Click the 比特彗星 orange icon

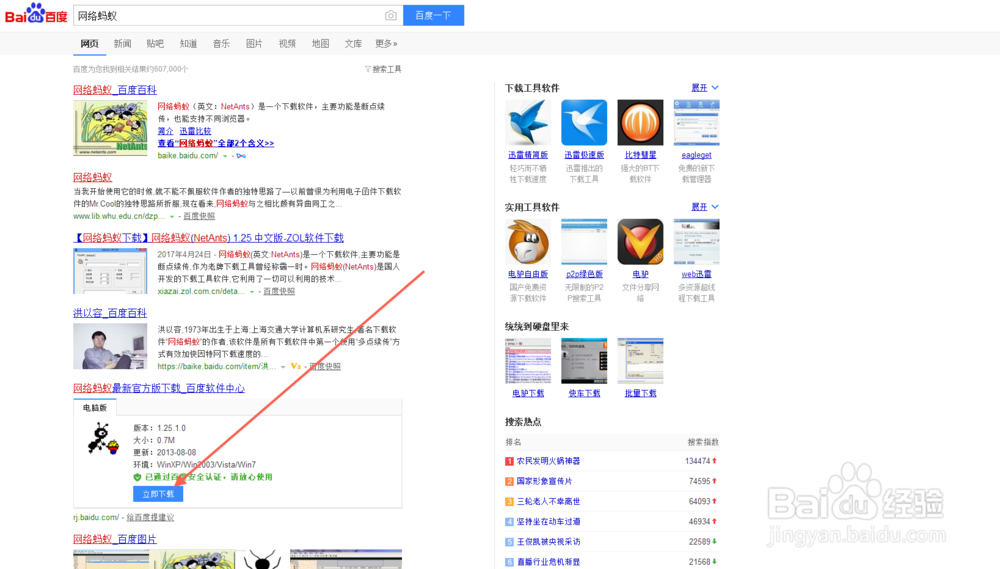pyautogui.click(x=640, y=122)
